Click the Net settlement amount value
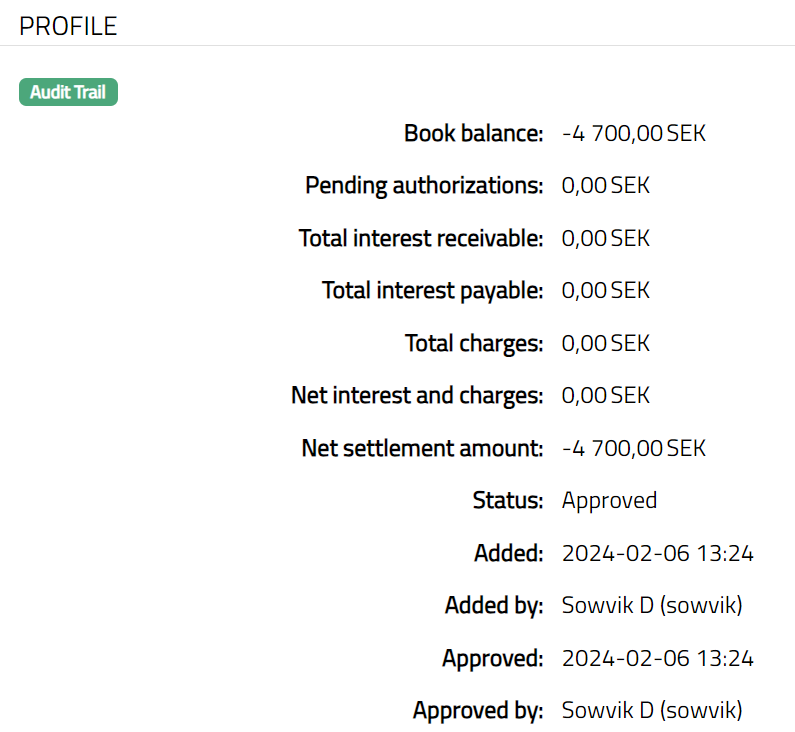 tap(633, 449)
